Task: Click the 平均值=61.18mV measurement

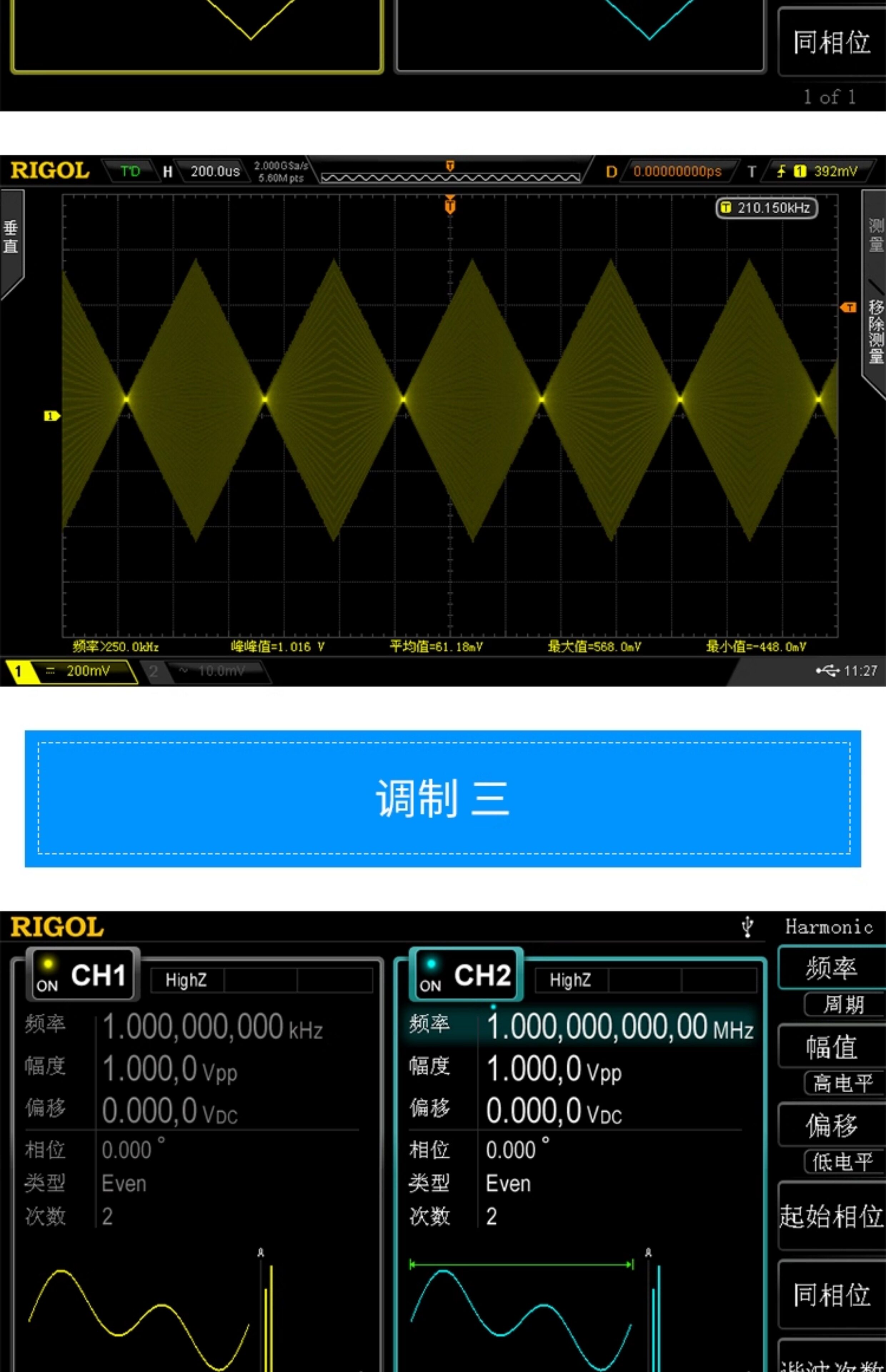Action: point(436,647)
